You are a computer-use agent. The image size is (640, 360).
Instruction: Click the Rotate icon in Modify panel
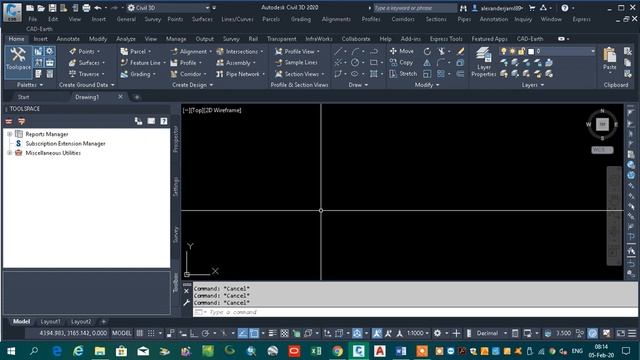[x=427, y=51]
